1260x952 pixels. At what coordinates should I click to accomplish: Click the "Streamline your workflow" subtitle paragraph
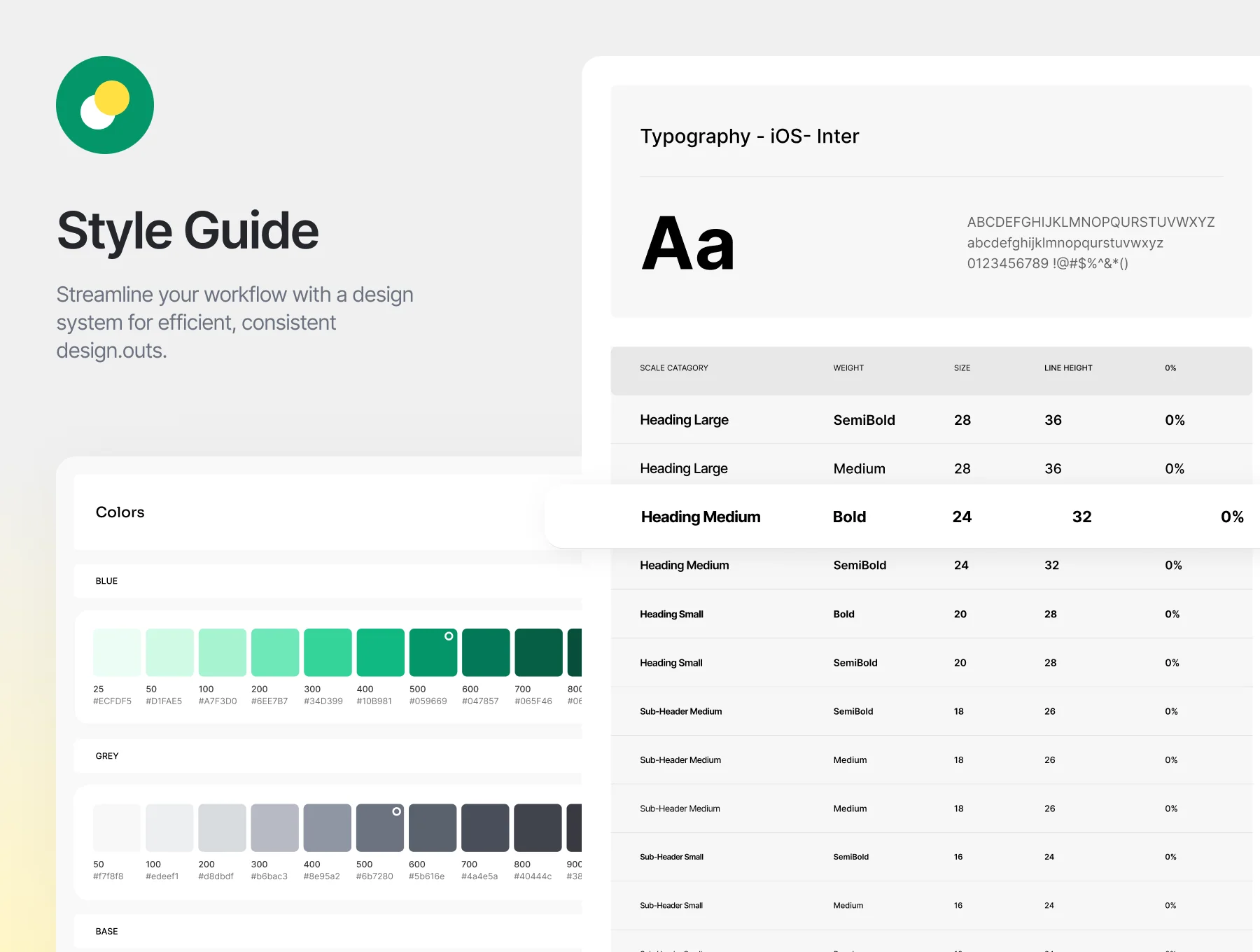234,322
